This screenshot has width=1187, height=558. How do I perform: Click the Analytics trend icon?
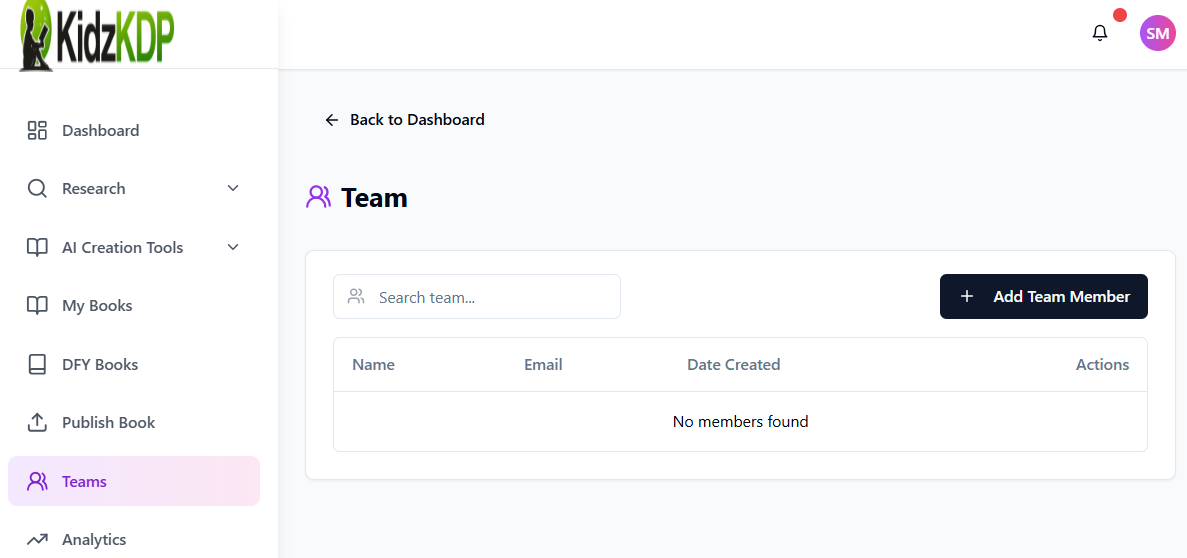click(37, 540)
